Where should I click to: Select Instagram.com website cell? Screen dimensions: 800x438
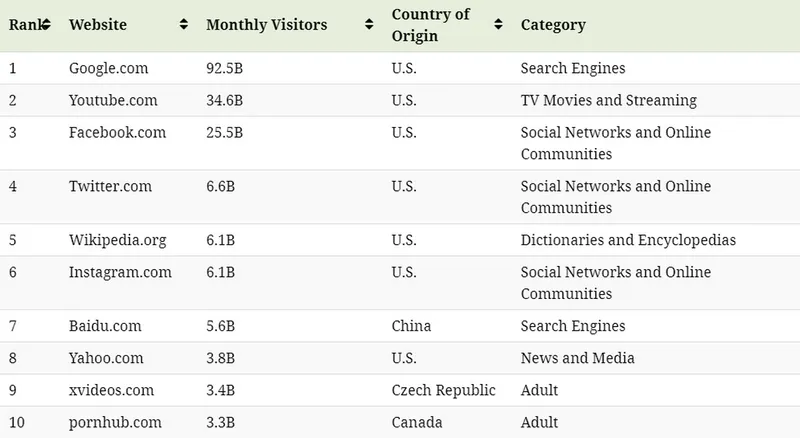tap(120, 272)
